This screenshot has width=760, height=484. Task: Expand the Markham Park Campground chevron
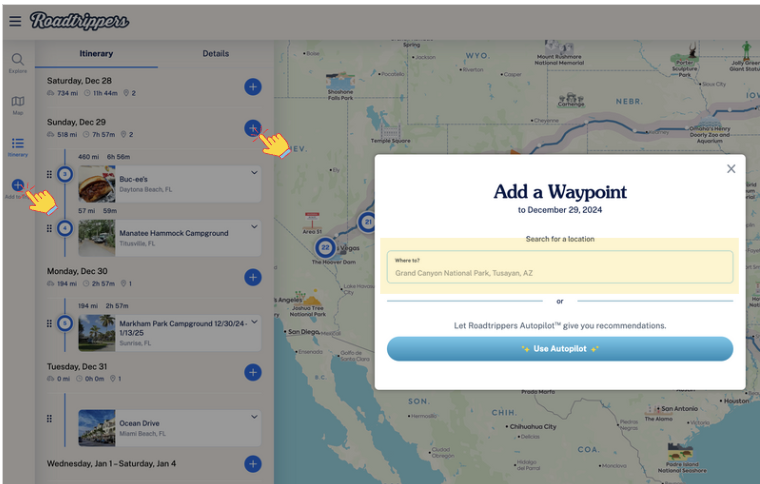pyautogui.click(x=254, y=321)
